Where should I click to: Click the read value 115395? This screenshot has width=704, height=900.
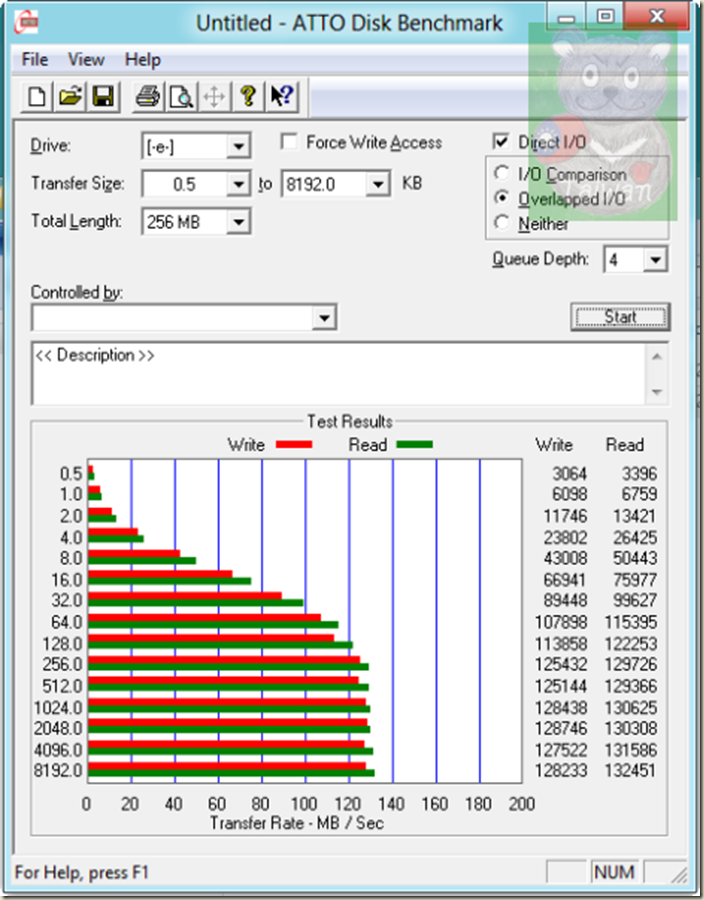[631, 622]
